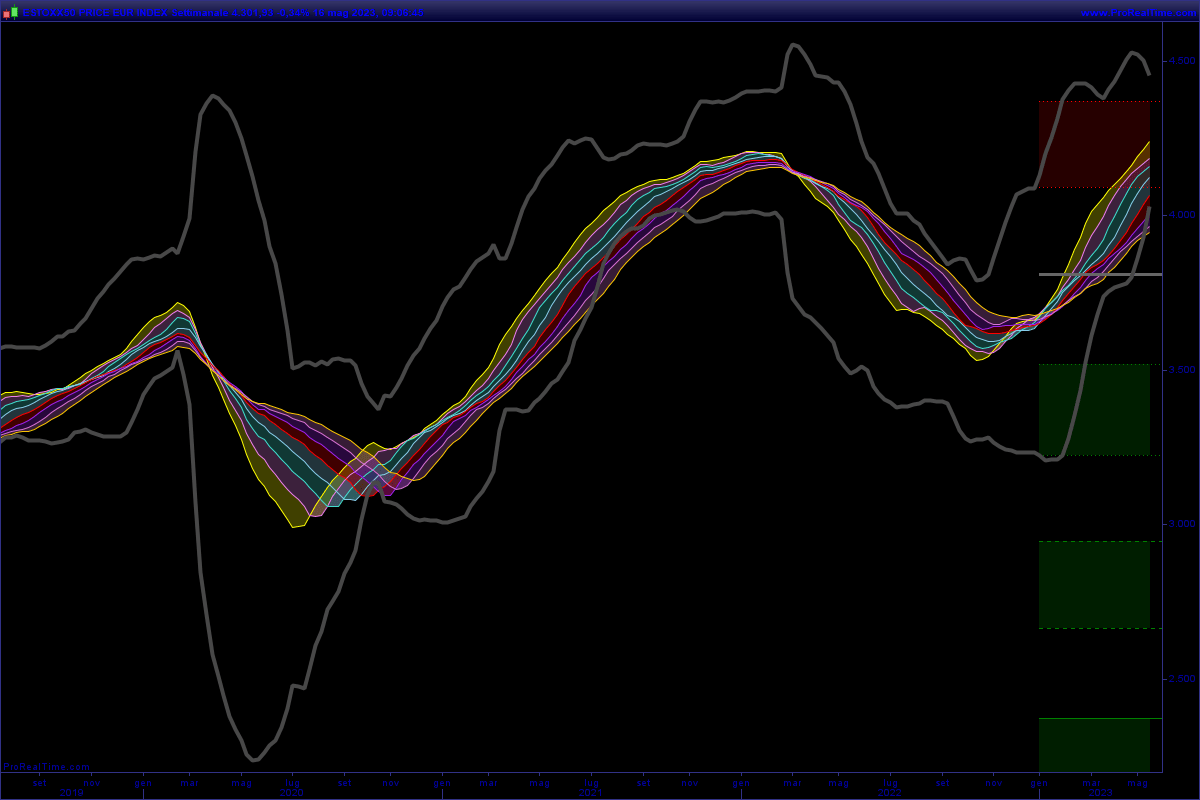This screenshot has height=800, width=1200.
Task: Click the 4.500 price axis label
Action: tap(1182, 60)
